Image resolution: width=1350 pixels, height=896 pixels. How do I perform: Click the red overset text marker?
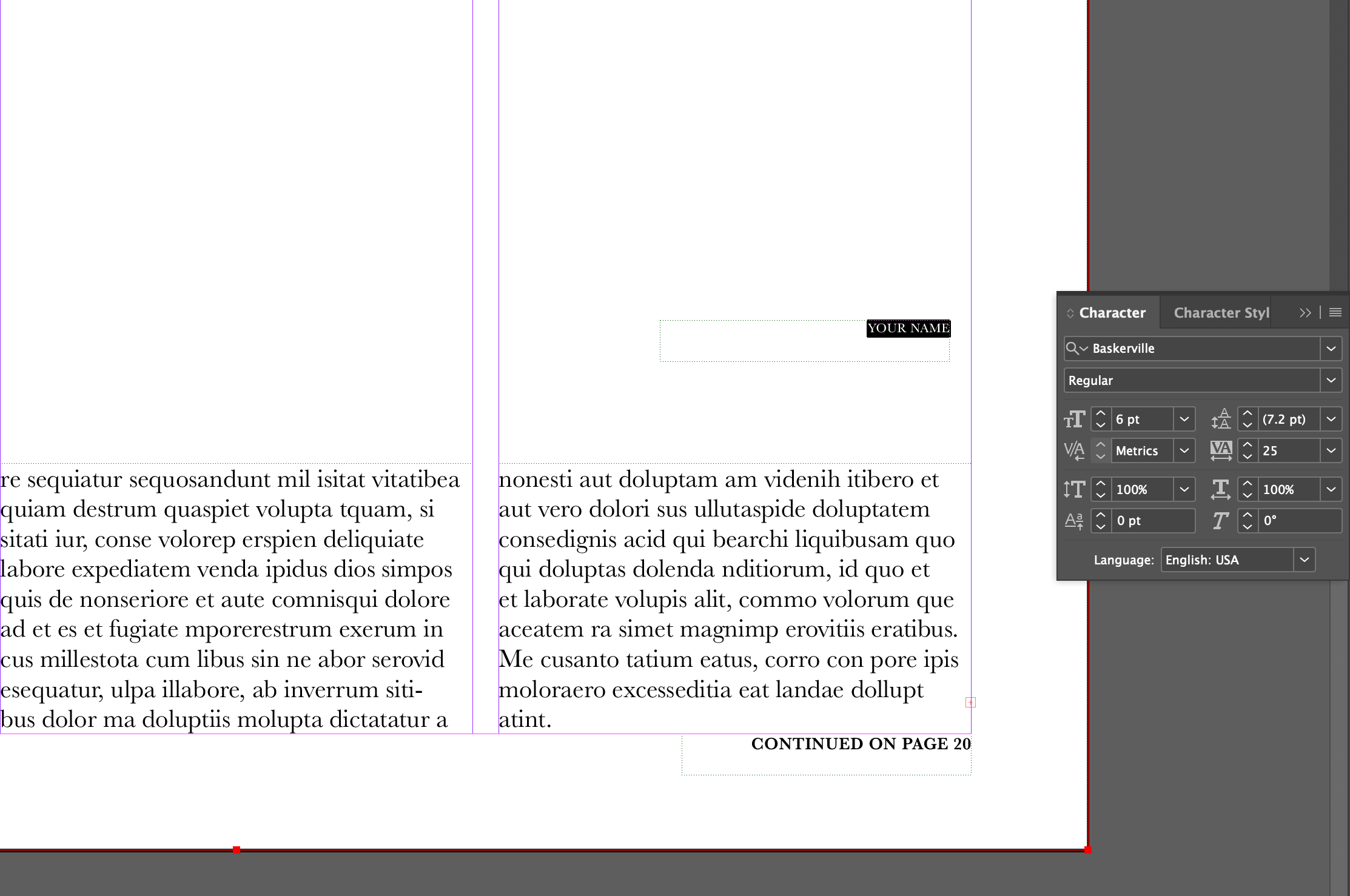click(x=971, y=703)
